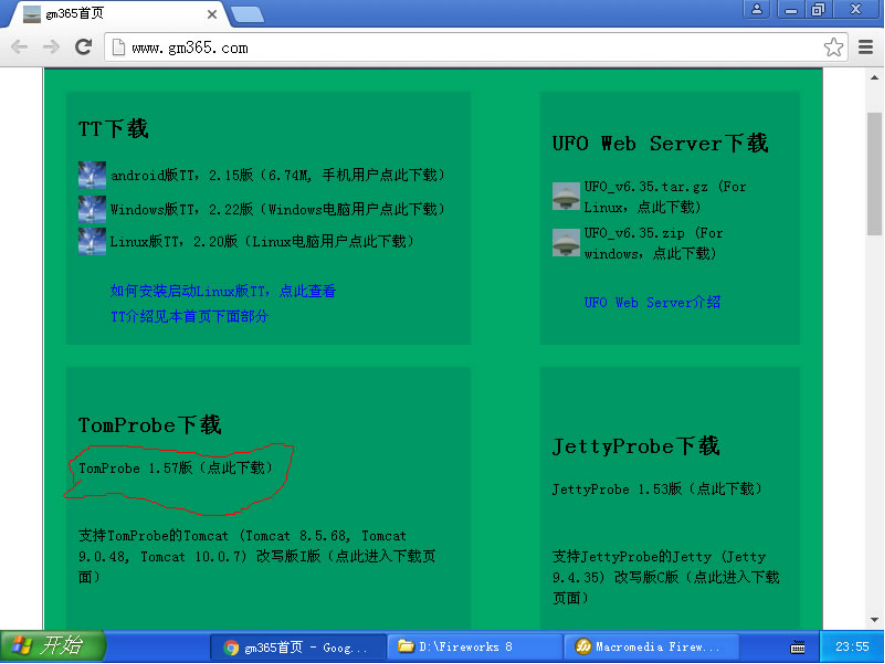Download Windows版TT 2.22版

point(278,209)
